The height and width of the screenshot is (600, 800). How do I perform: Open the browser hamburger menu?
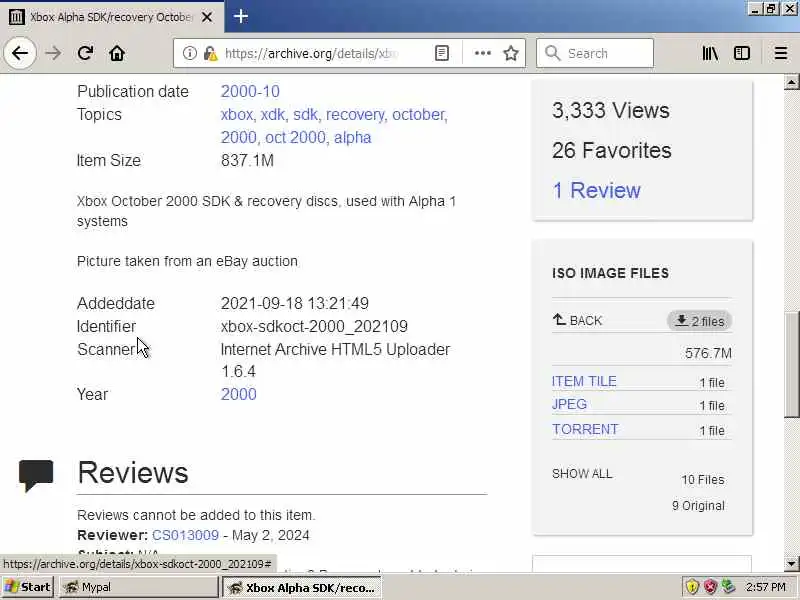point(781,53)
